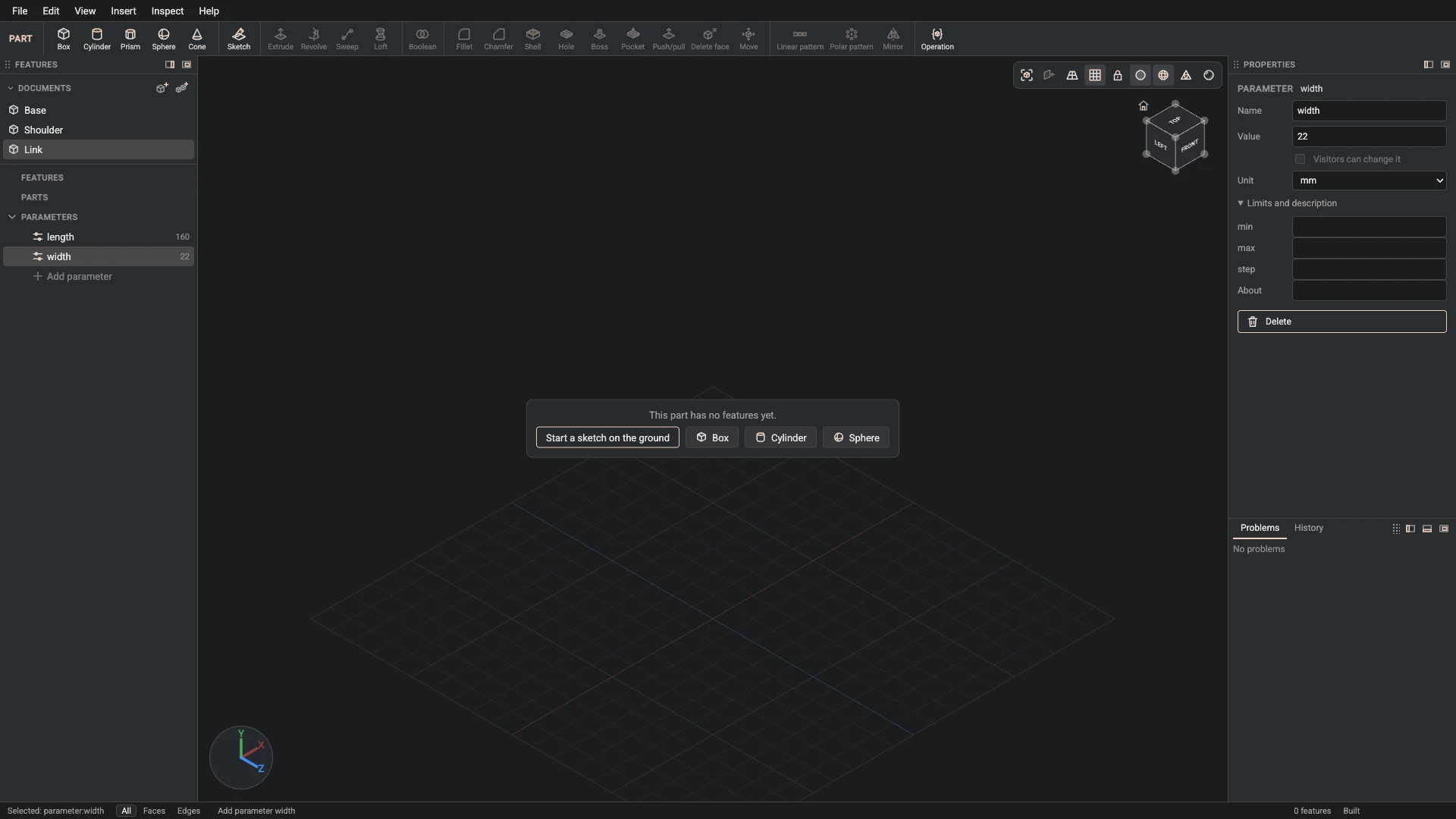Expand the PARTS tree section
Image resolution: width=1456 pixels, height=819 pixels.
(35, 197)
